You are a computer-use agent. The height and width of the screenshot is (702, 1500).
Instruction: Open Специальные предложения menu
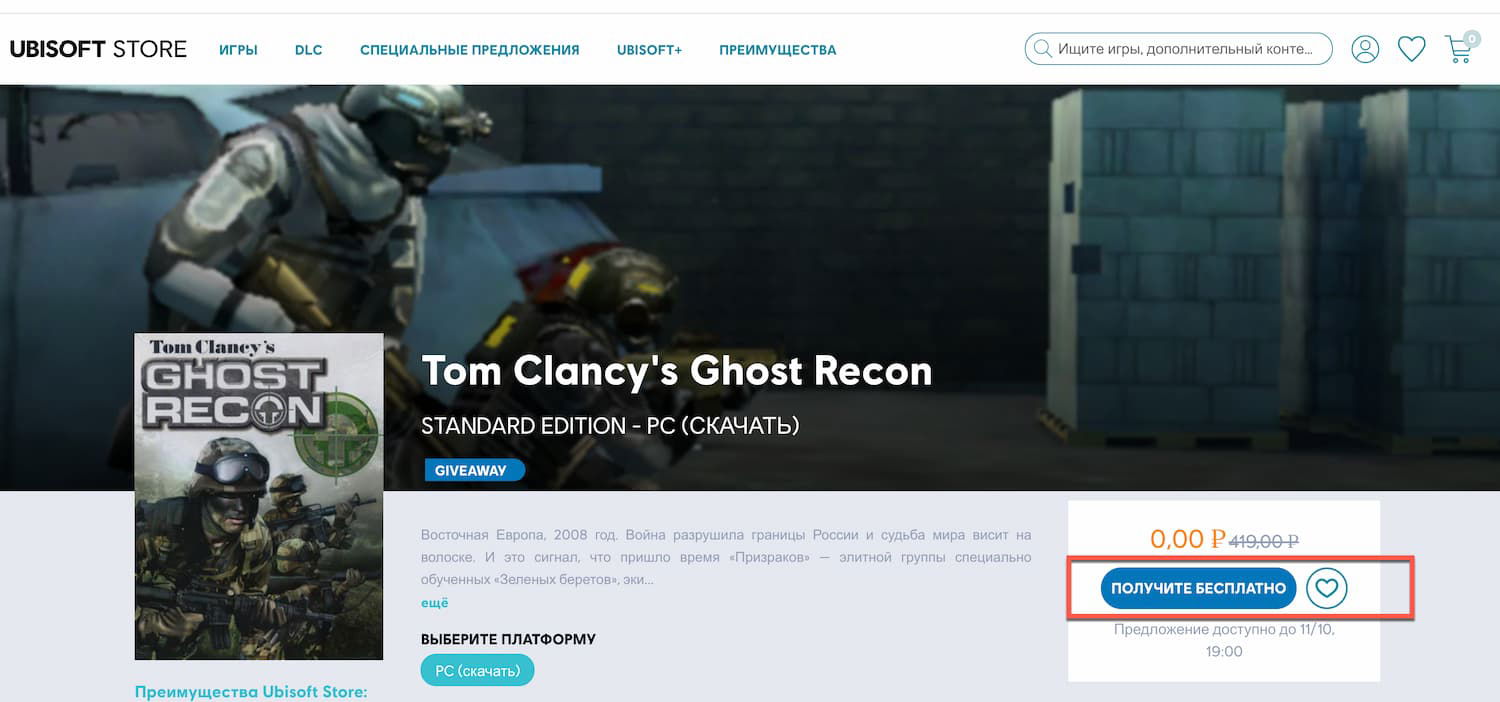tap(470, 50)
